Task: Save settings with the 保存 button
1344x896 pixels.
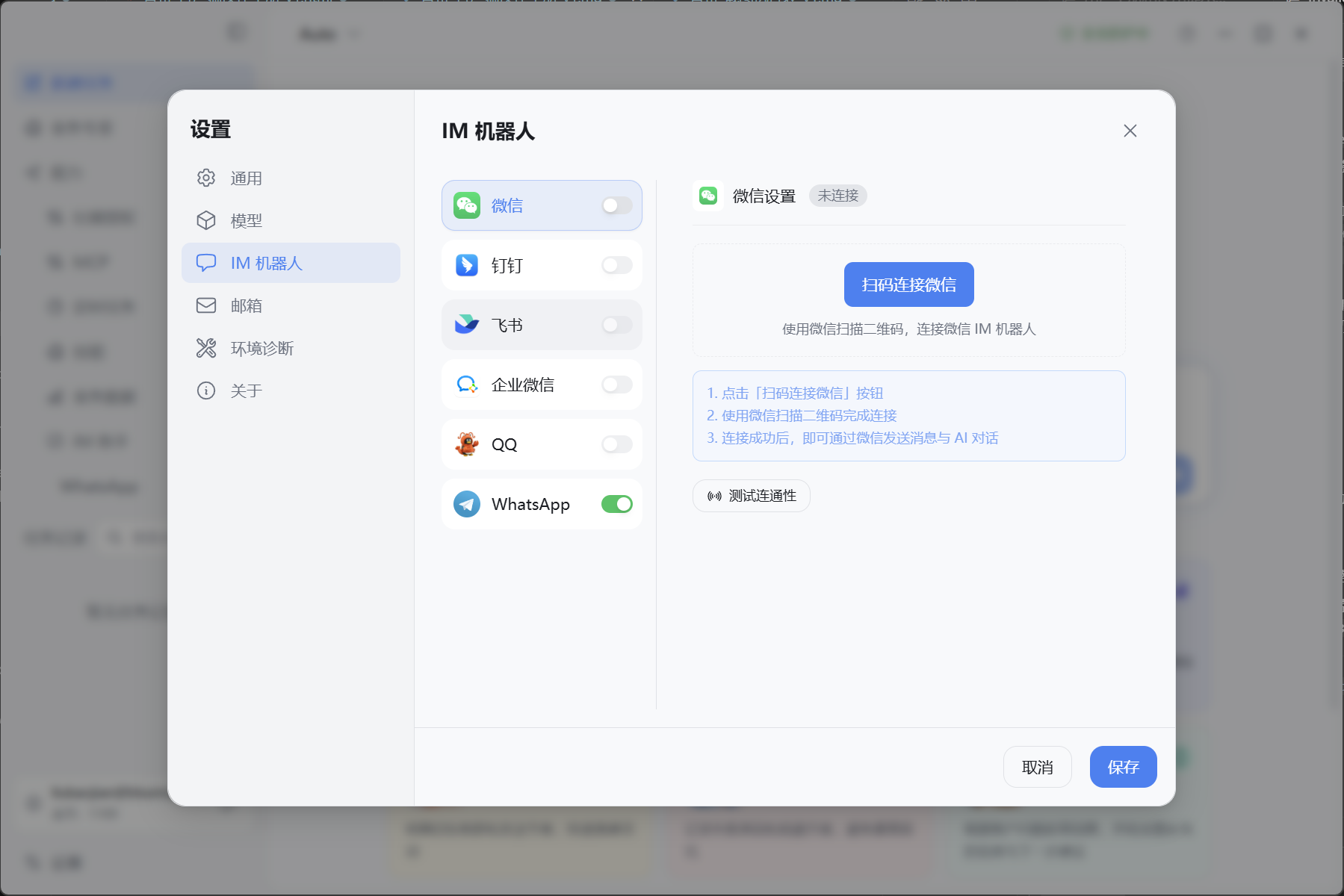Action: tap(1123, 767)
